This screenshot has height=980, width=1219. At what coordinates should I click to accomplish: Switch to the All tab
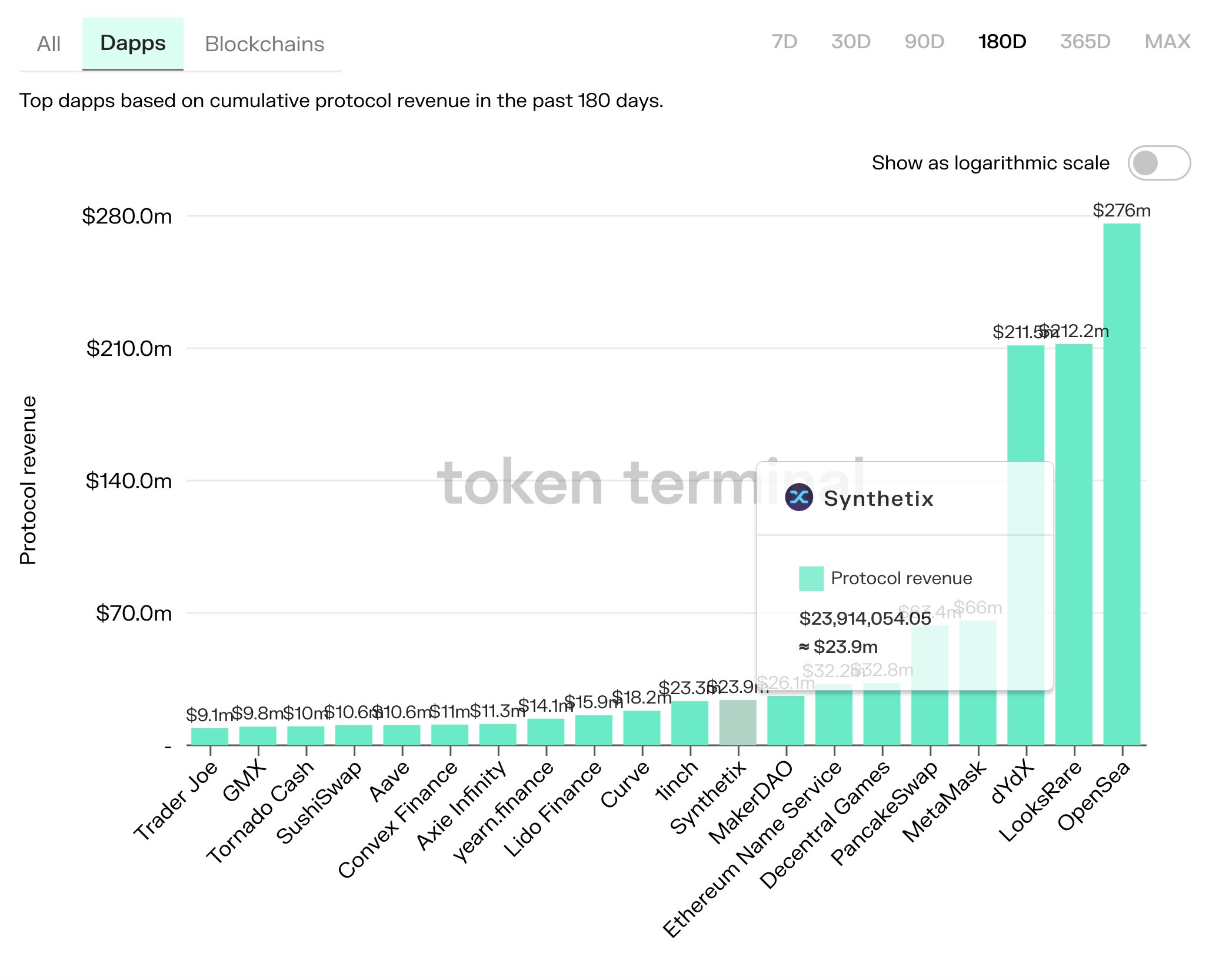(49, 44)
